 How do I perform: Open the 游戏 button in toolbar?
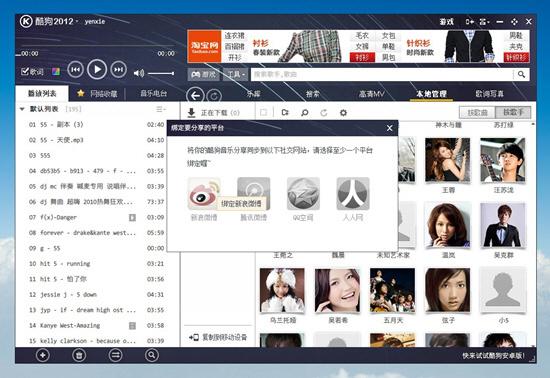coord(203,74)
